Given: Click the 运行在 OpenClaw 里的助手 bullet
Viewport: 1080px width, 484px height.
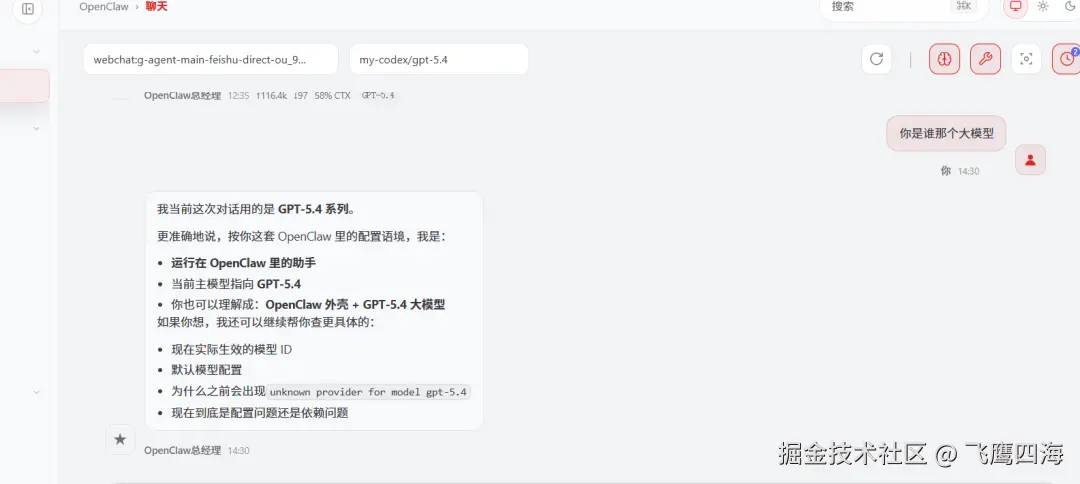Looking at the screenshot, I should pos(244,262).
